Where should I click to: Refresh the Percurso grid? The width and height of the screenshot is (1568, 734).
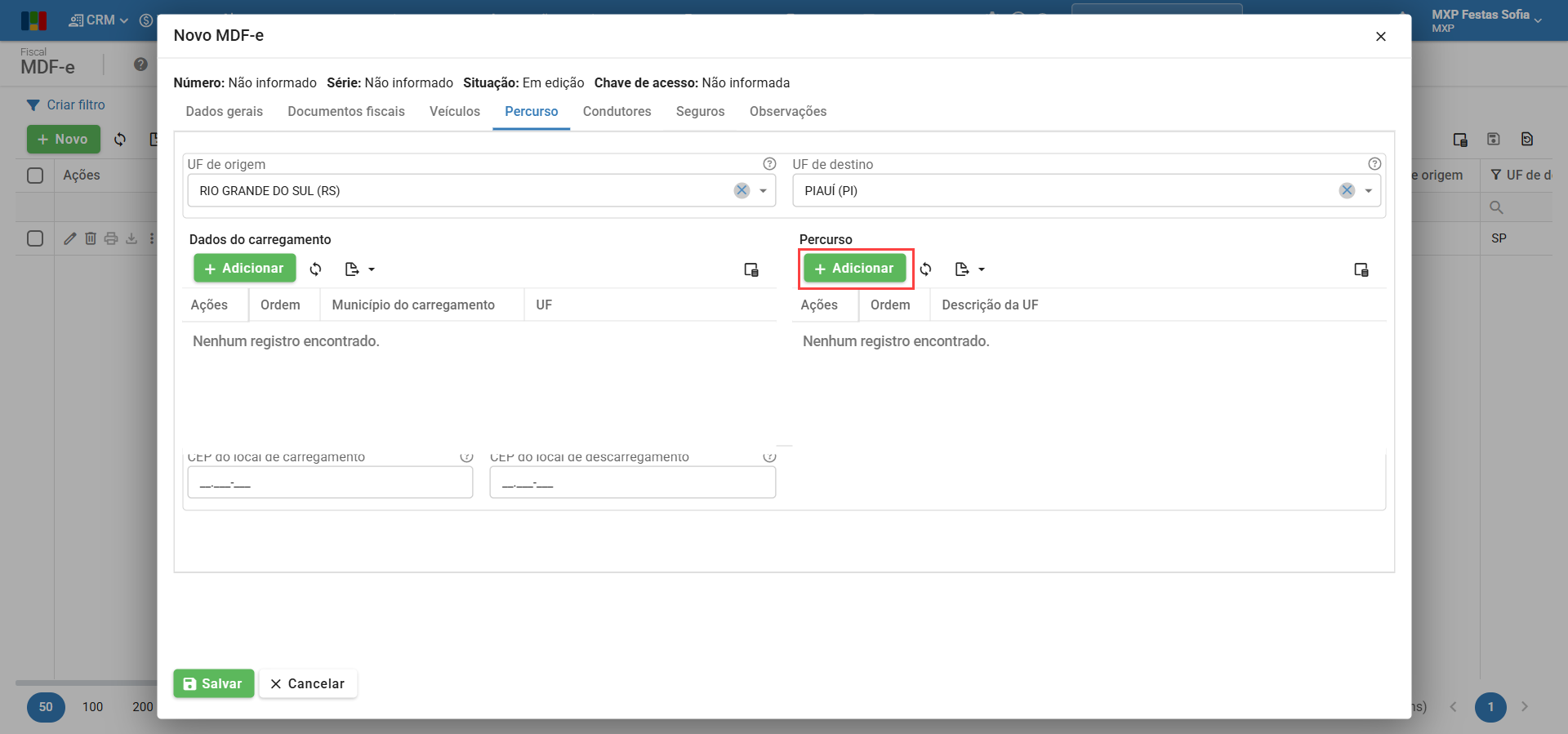pyautogui.click(x=926, y=269)
